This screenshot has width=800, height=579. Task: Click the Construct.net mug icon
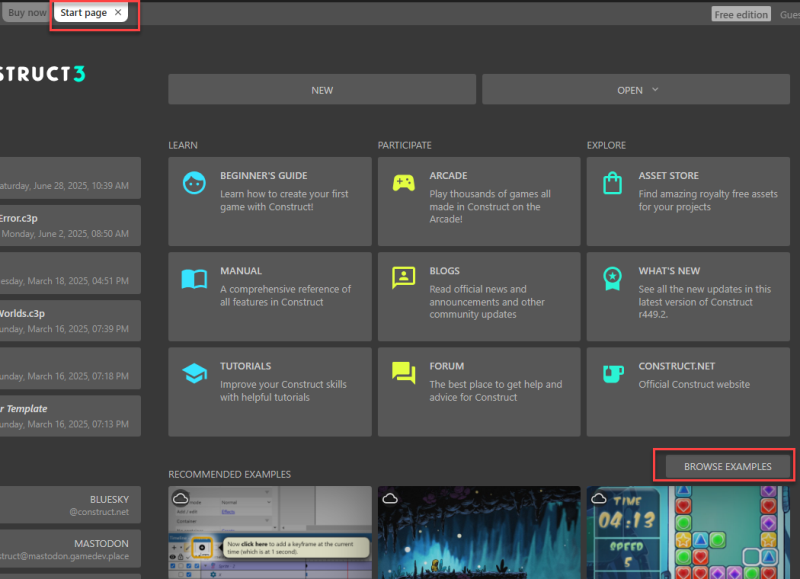click(x=613, y=373)
